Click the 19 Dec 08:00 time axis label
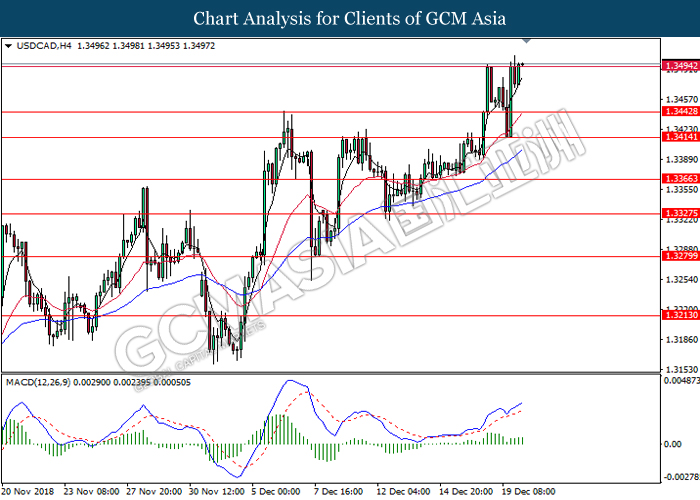 tap(529, 492)
